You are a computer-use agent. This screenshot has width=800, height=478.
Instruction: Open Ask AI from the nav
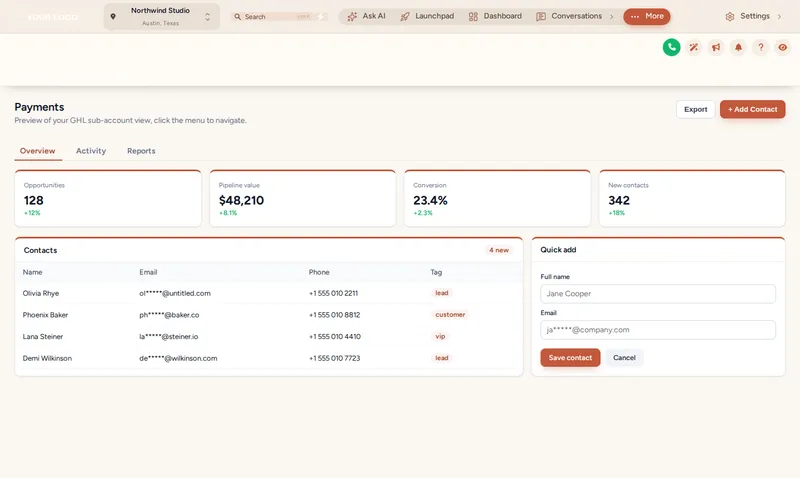coord(366,16)
